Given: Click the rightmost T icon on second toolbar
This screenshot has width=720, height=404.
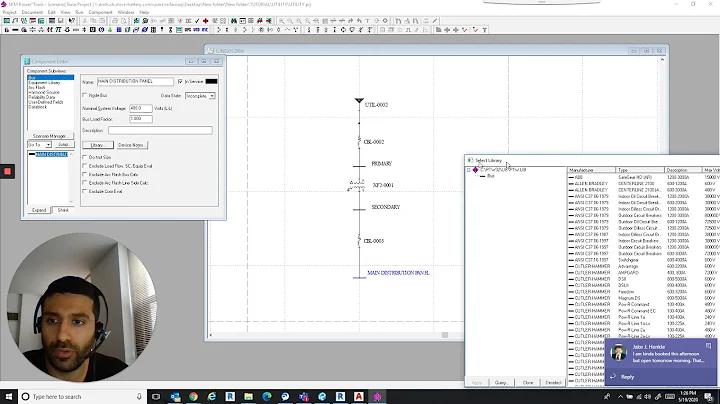Looking at the screenshot, I should click(485, 30).
